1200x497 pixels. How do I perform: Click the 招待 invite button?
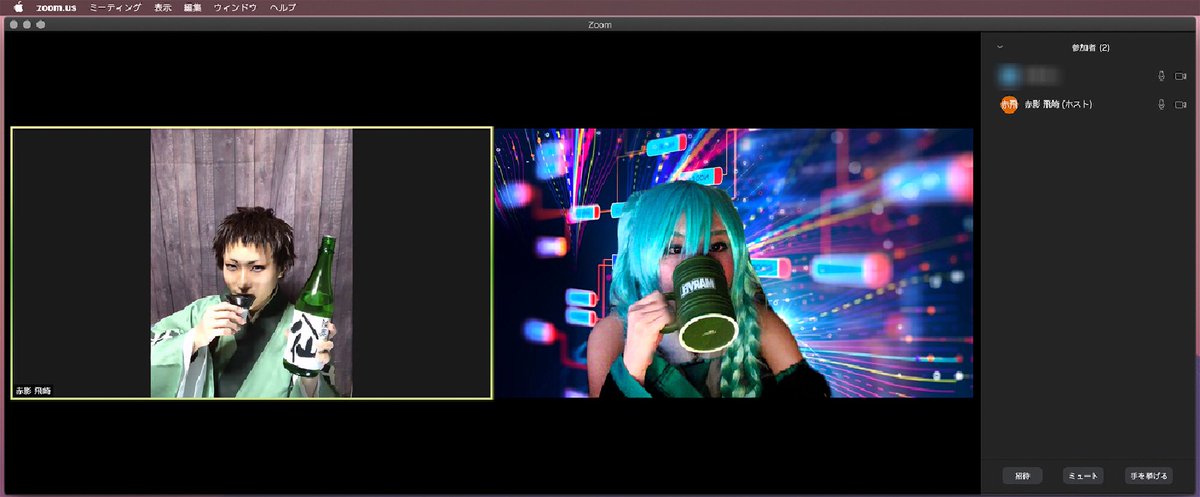[x=1023, y=476]
